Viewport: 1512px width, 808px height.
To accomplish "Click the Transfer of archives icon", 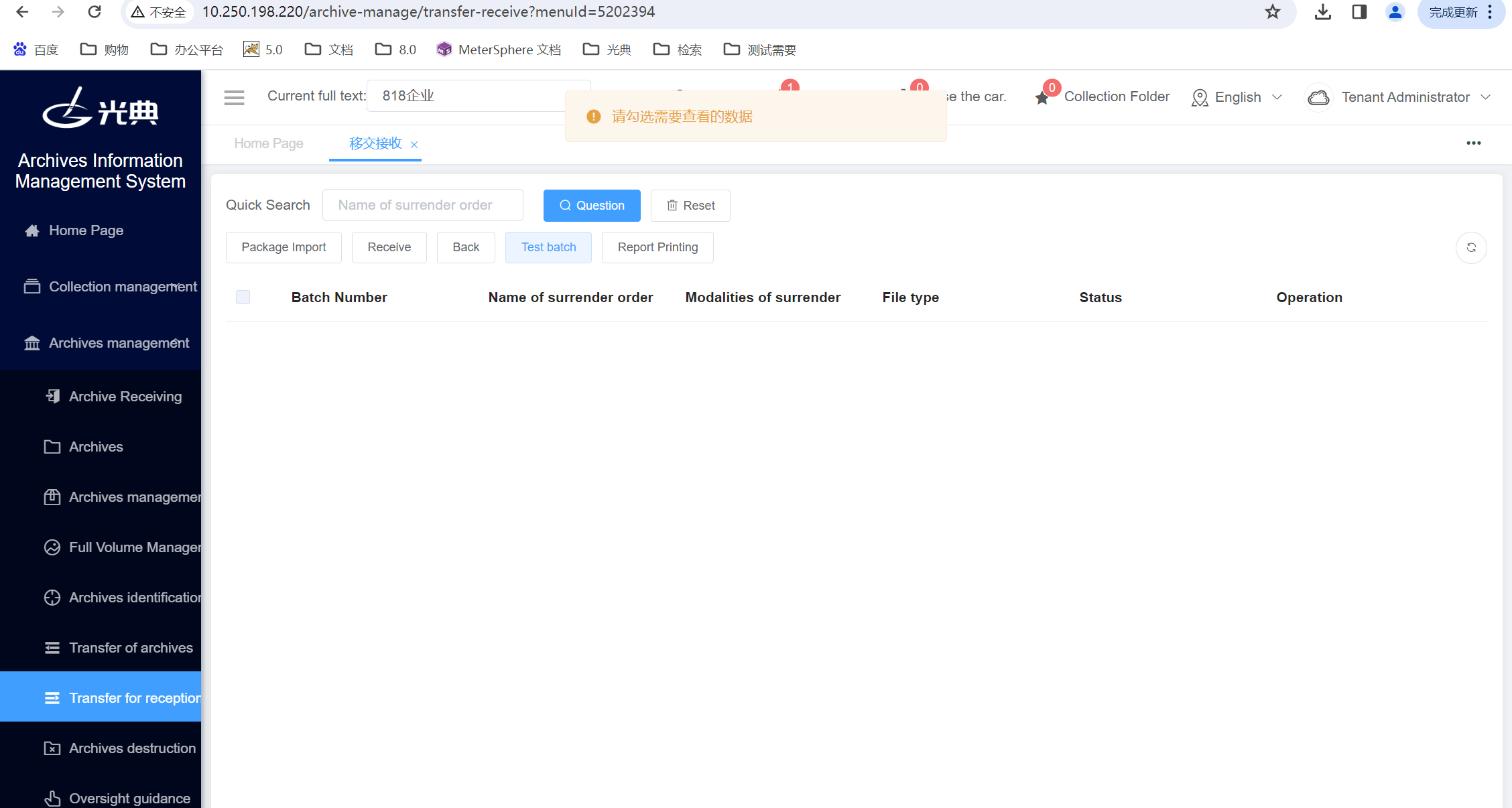I will click(52, 648).
